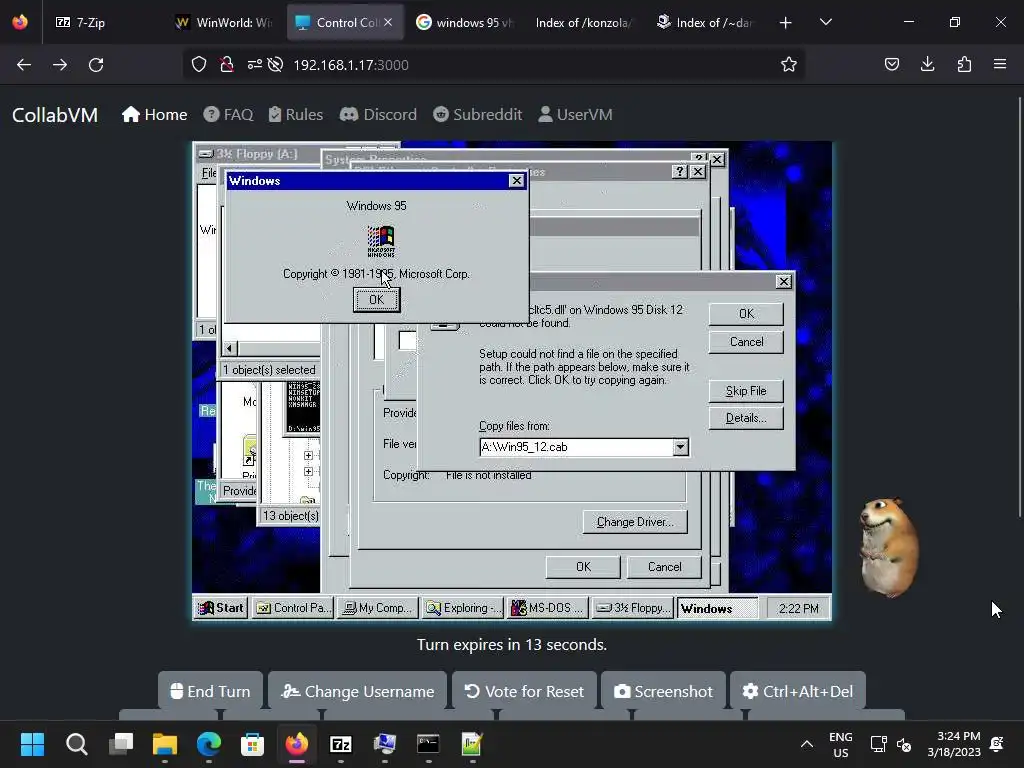Click Cancel at the bottom of driver properties dialog
Screen dimensions: 1024x768
point(664,567)
